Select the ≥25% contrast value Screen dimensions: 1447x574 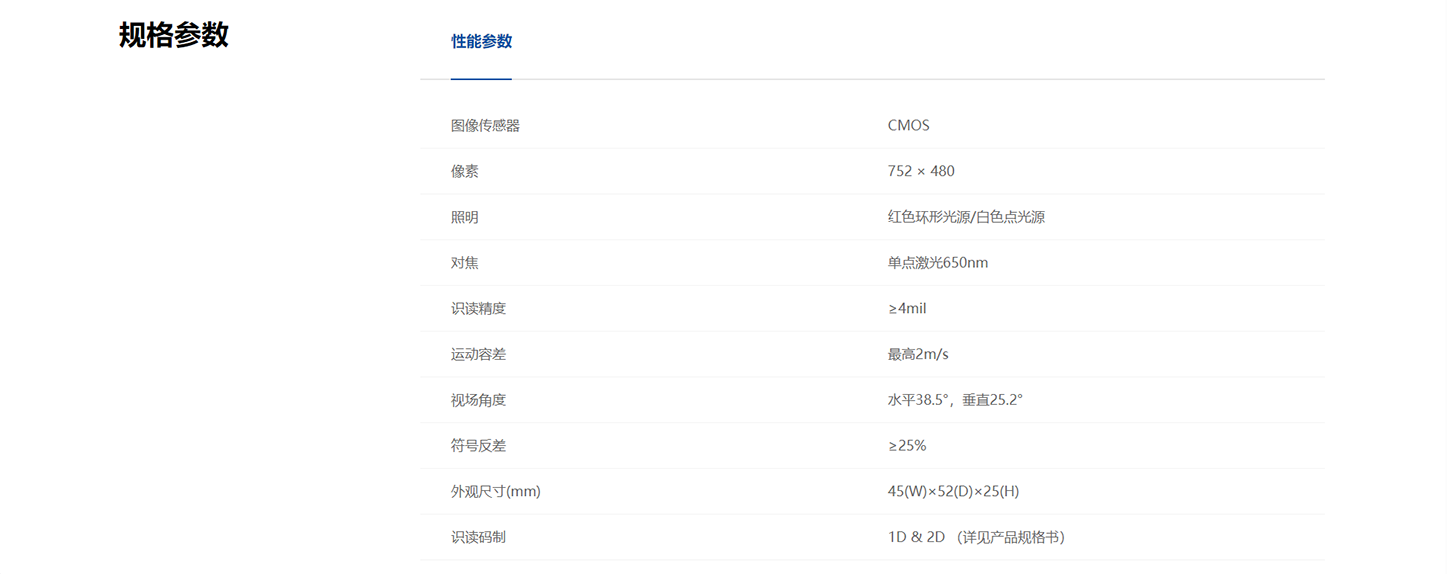tap(907, 446)
